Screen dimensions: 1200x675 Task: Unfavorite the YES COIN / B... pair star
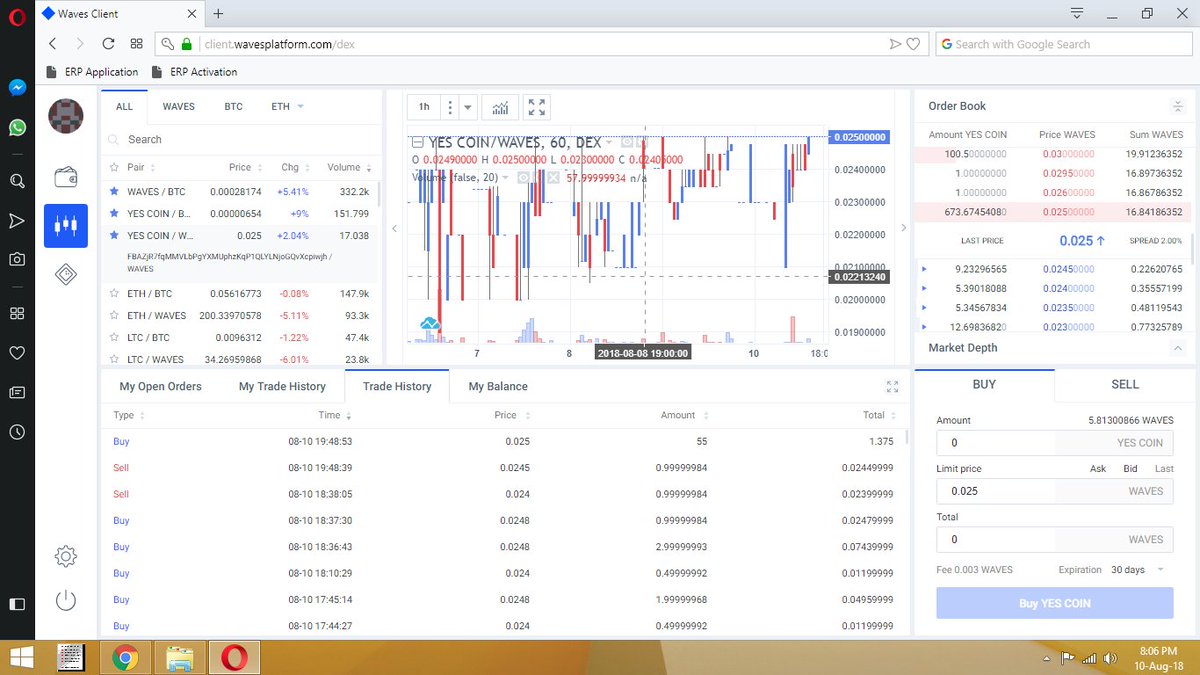pos(114,213)
